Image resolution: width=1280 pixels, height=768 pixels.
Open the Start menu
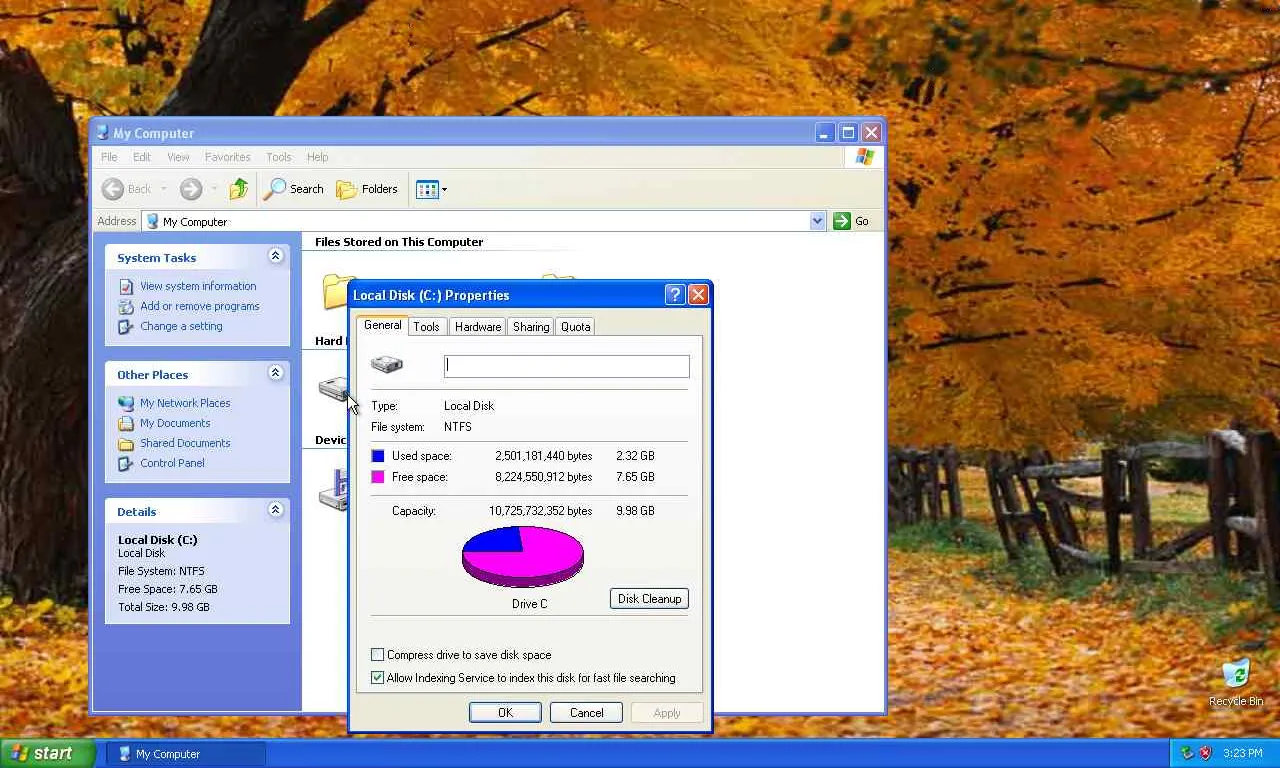48,753
